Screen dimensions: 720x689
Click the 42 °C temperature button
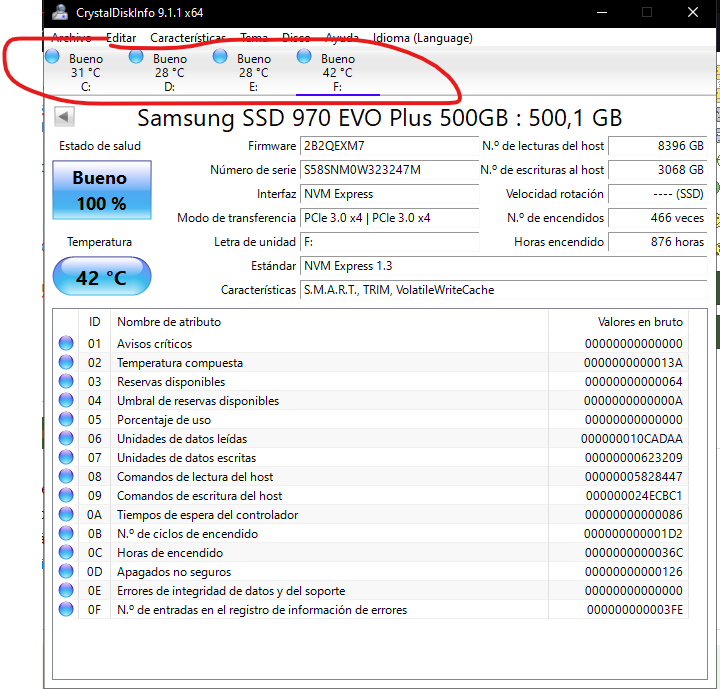pyautogui.click(x=102, y=277)
